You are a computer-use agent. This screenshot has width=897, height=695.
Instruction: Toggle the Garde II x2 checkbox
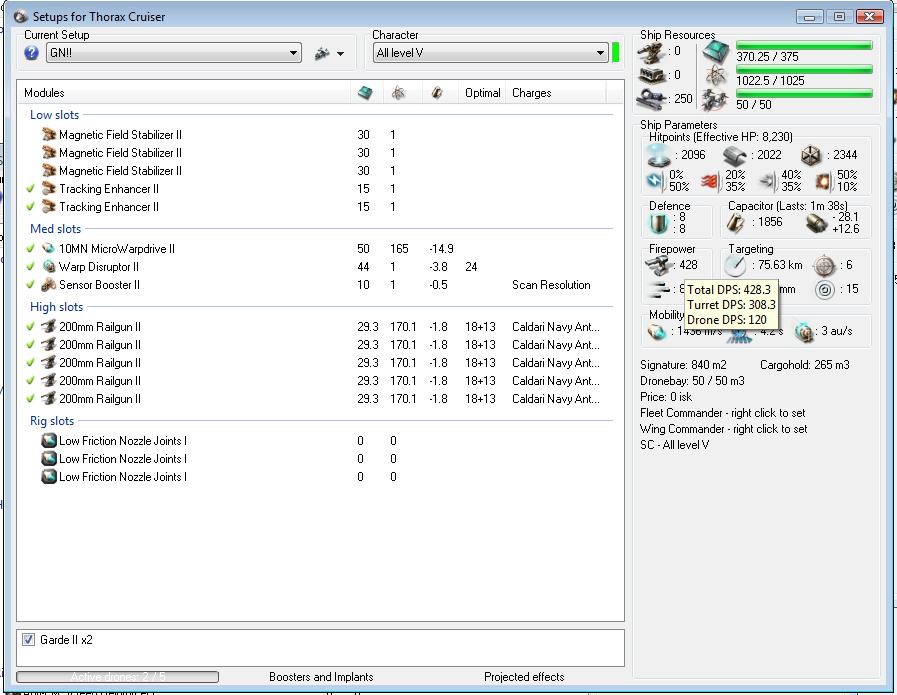tap(28, 640)
